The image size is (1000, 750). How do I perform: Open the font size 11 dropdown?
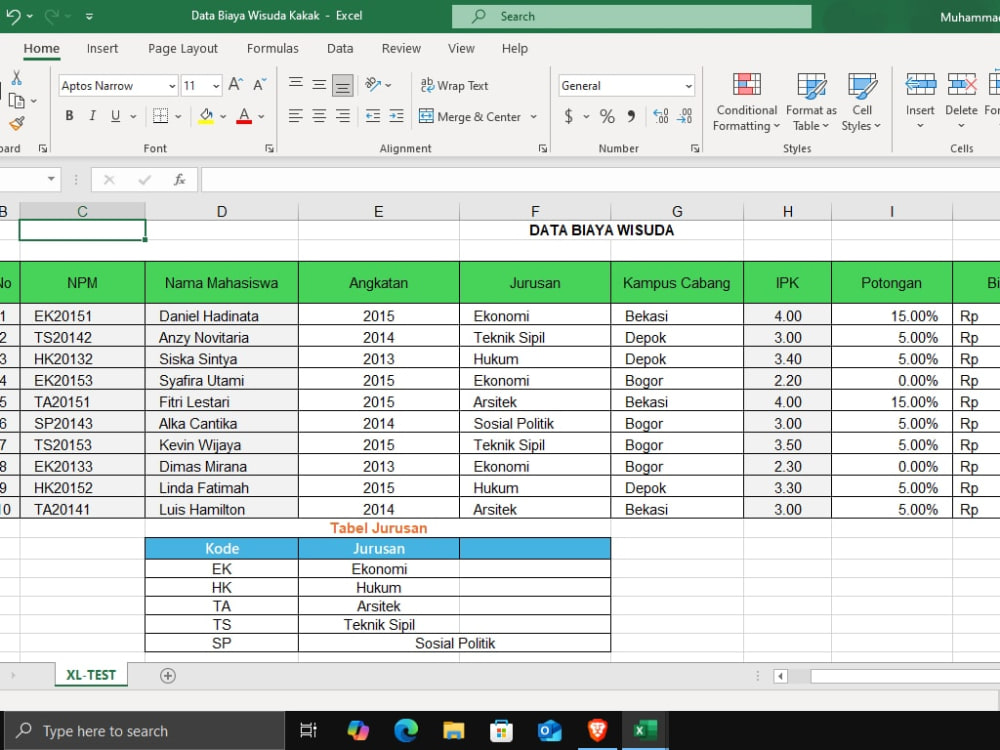(216, 85)
